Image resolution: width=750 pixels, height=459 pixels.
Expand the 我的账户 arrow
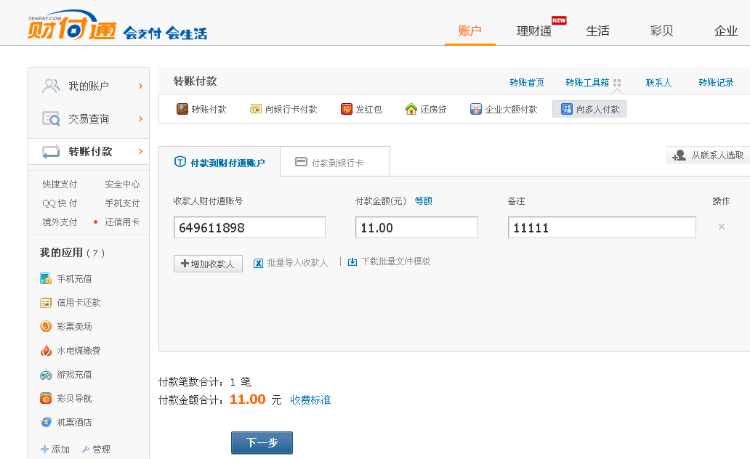[141, 86]
